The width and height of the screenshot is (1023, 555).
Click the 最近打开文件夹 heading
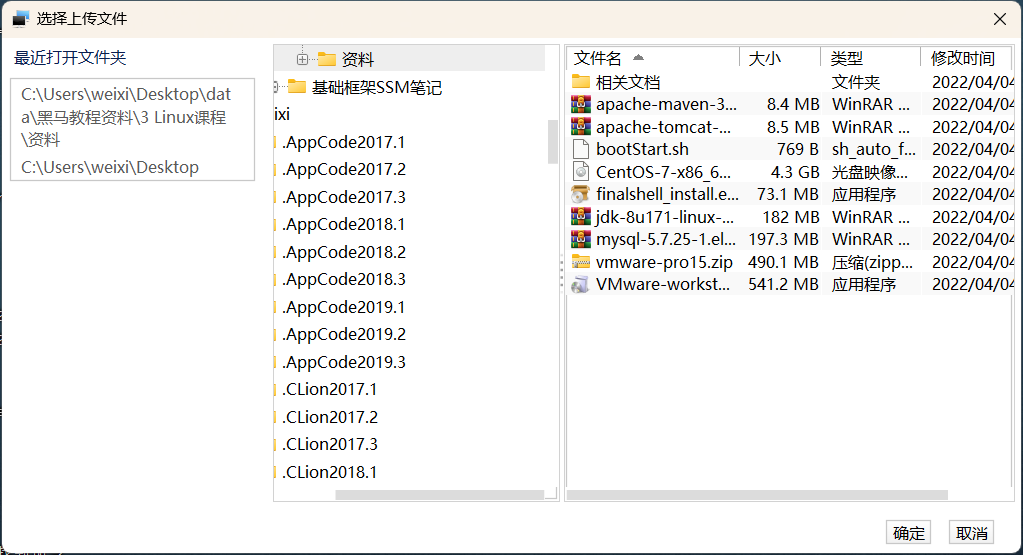(70, 57)
